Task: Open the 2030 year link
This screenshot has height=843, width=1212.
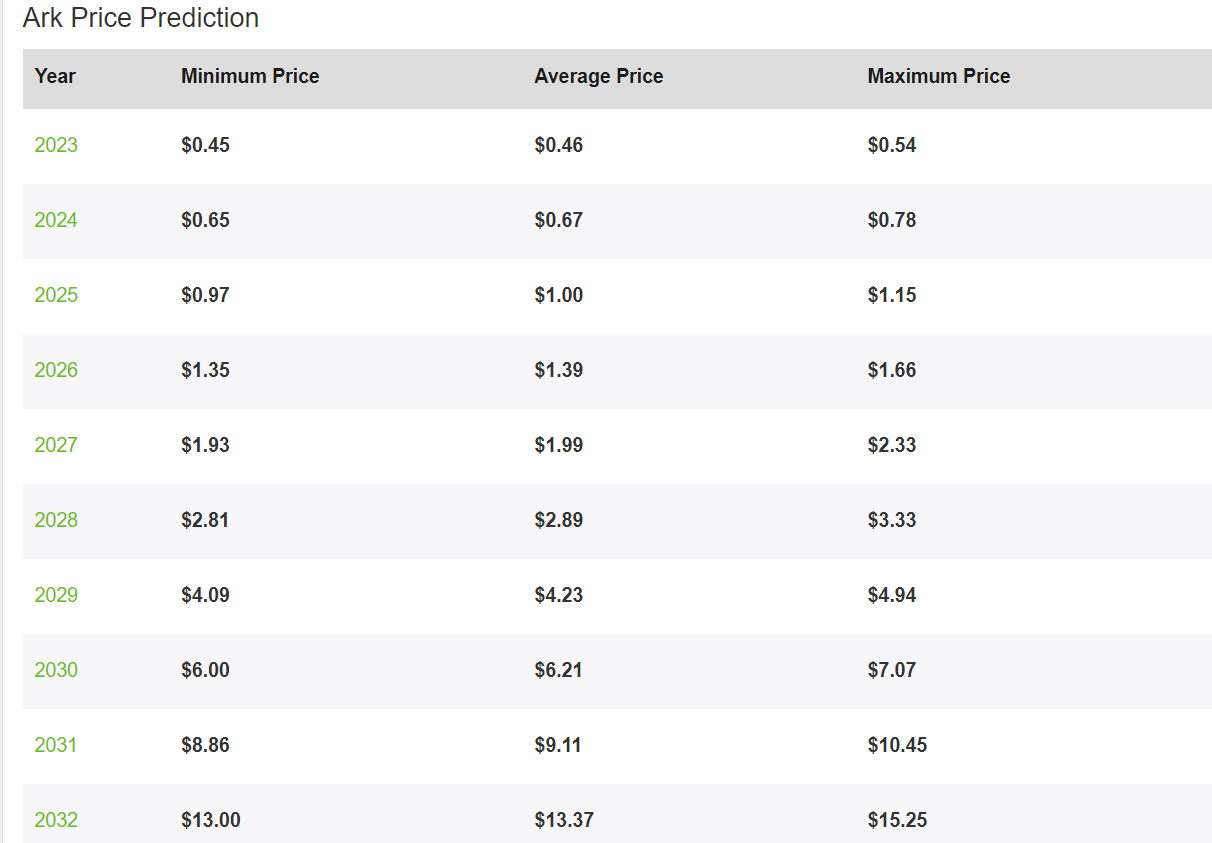Action: pos(56,670)
